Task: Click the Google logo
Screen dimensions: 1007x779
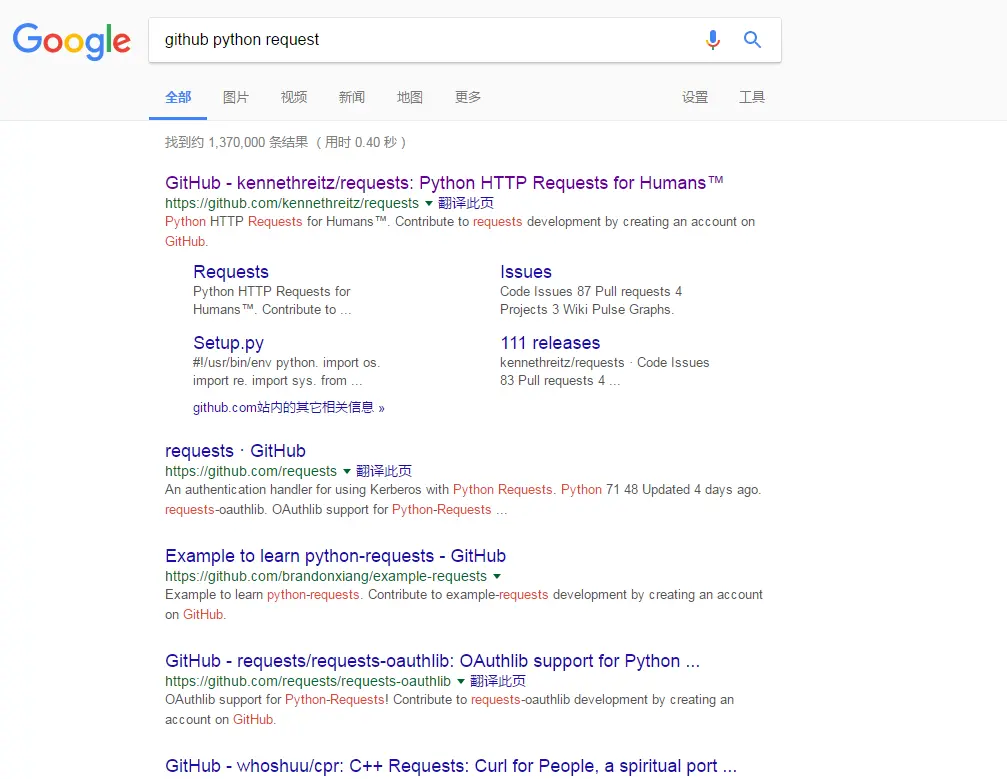Action: click(71, 41)
